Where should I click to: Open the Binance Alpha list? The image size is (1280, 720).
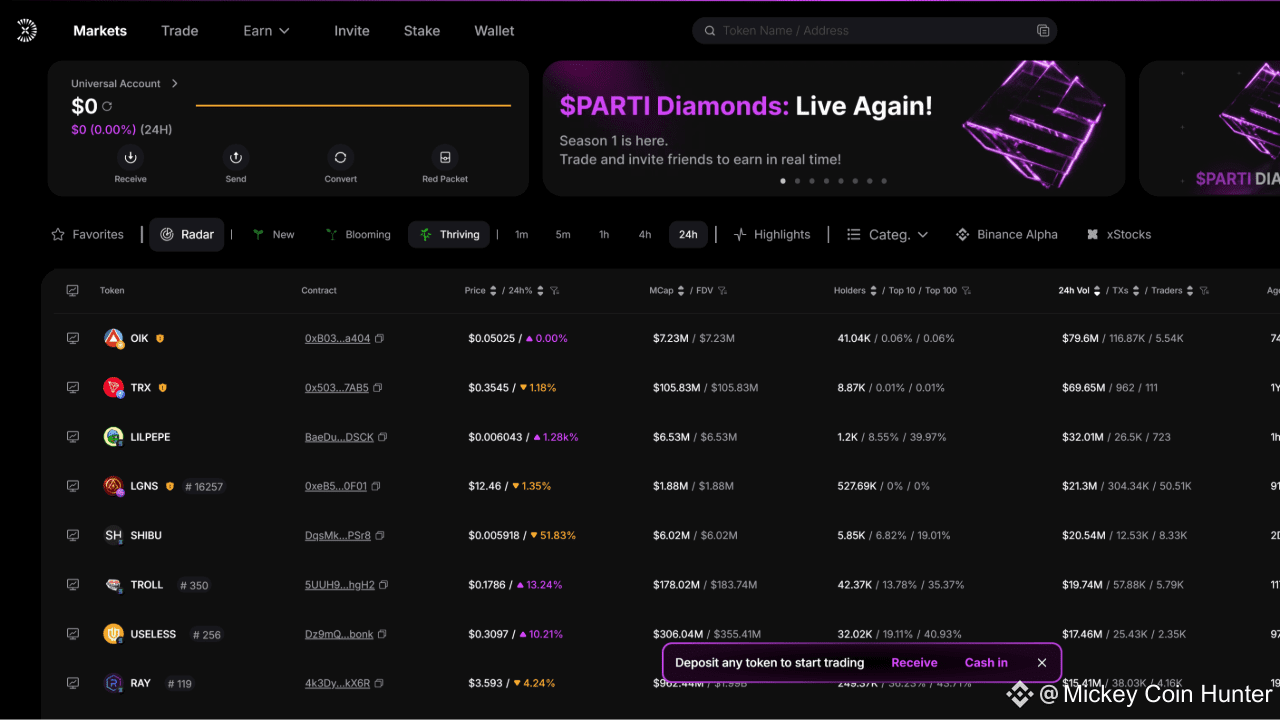[x=1007, y=235]
